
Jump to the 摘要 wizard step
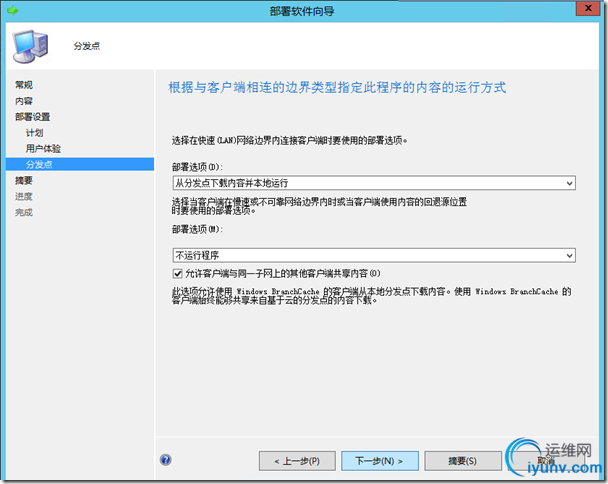pyautogui.click(x=24, y=181)
